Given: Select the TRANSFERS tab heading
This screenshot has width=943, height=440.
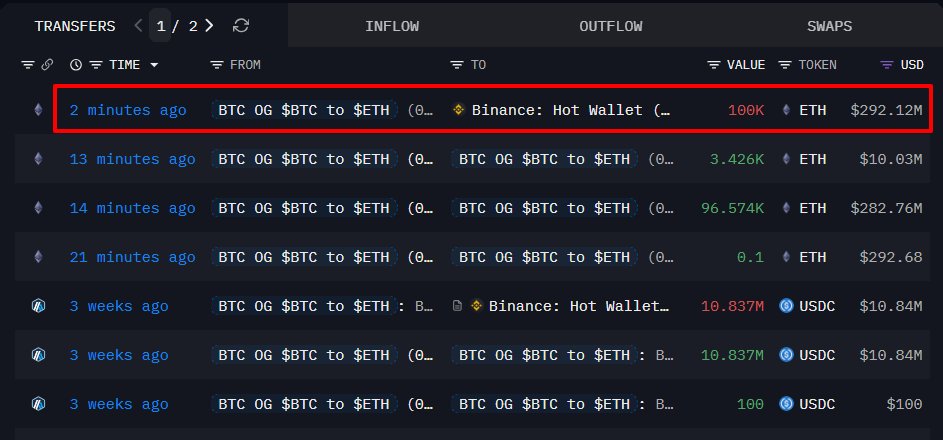Looking at the screenshot, I should tap(75, 26).
